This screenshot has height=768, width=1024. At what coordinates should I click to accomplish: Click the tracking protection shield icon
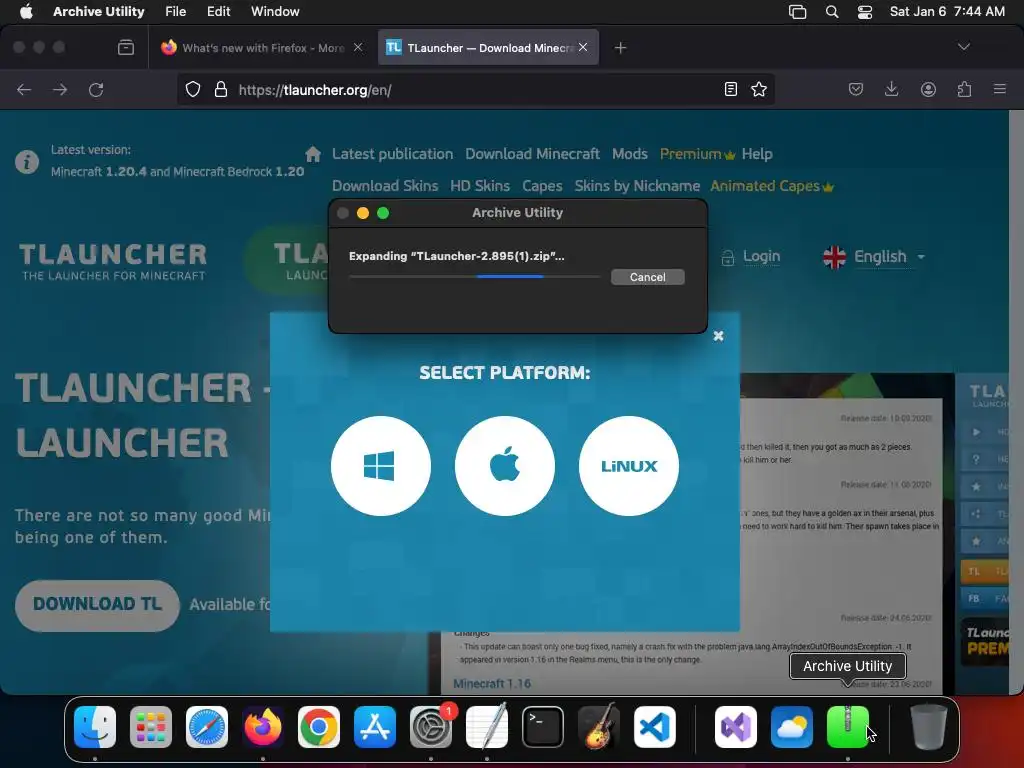(x=193, y=89)
